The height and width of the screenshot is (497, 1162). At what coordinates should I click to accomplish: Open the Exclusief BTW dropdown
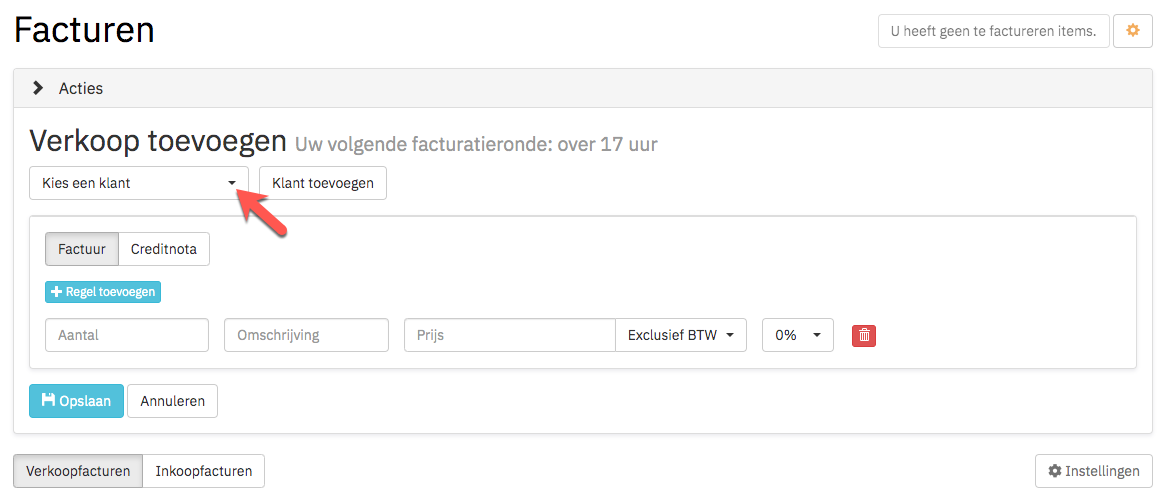[x=680, y=335]
